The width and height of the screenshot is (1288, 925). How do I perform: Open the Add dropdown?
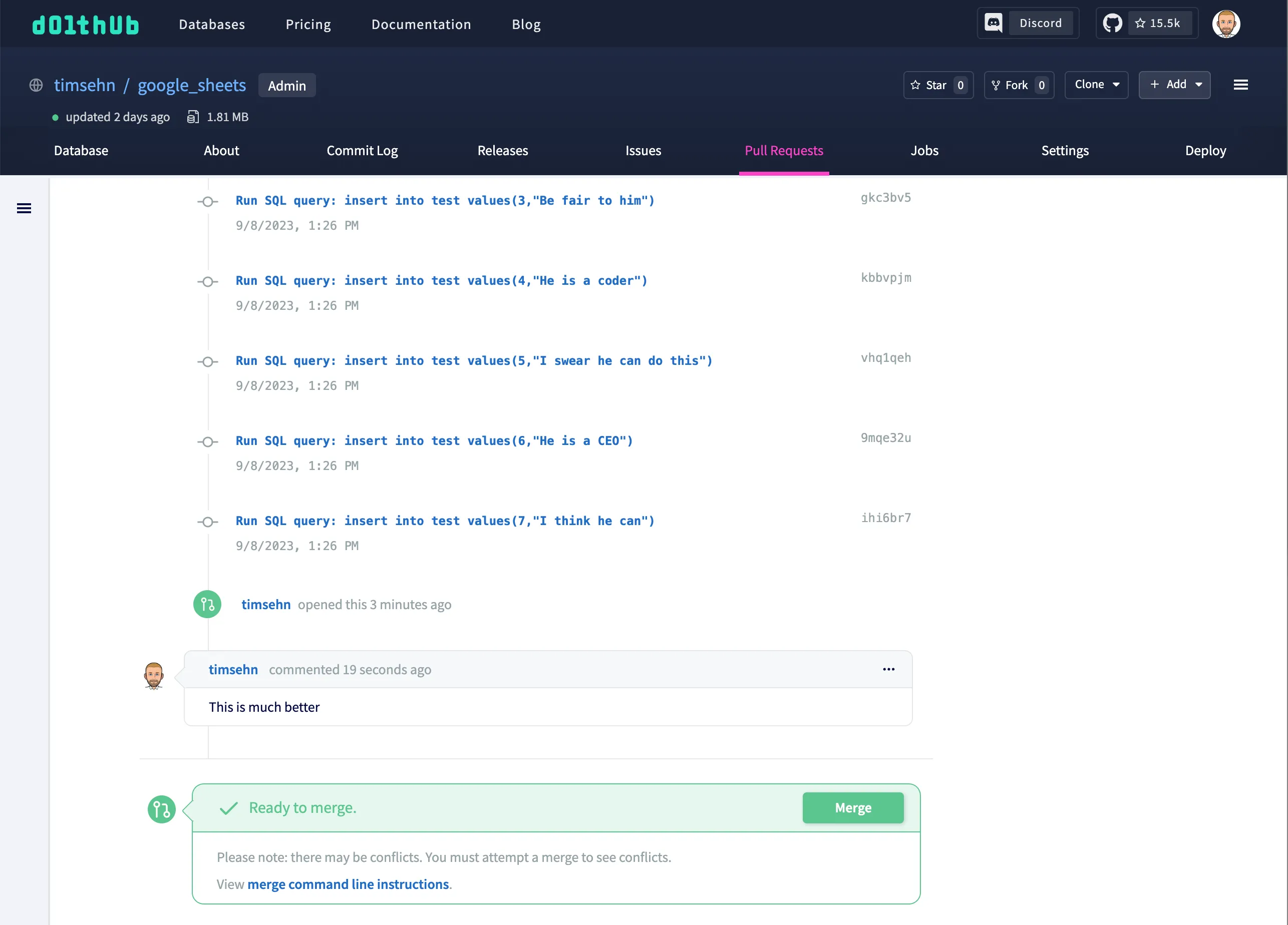(x=1174, y=85)
